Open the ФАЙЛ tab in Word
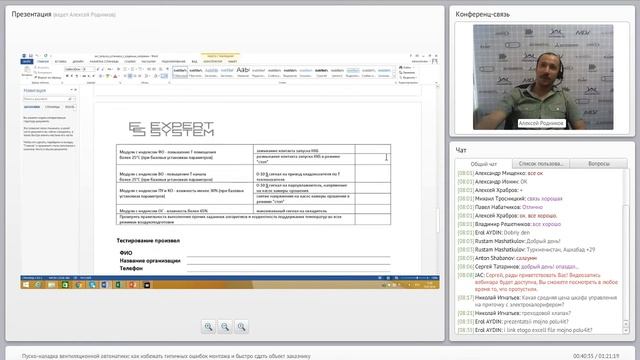 click(x=27, y=62)
